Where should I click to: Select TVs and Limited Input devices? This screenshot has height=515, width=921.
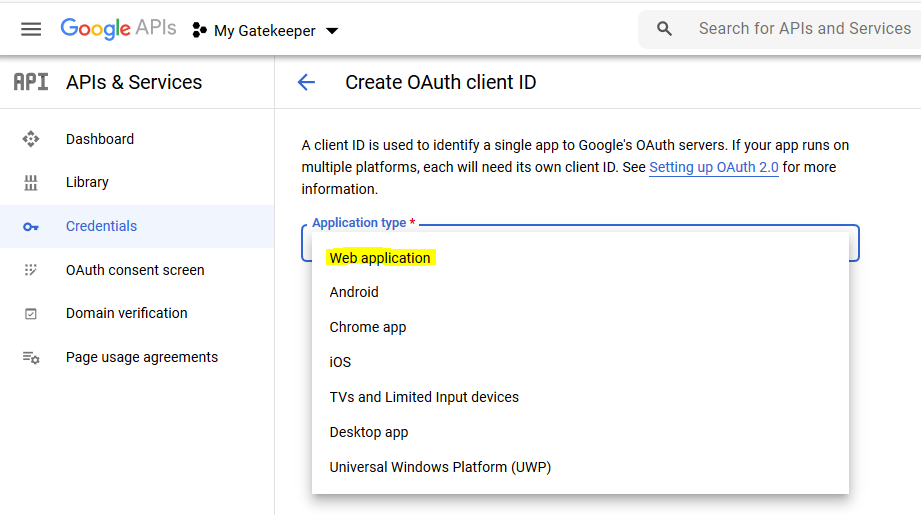click(x=424, y=397)
